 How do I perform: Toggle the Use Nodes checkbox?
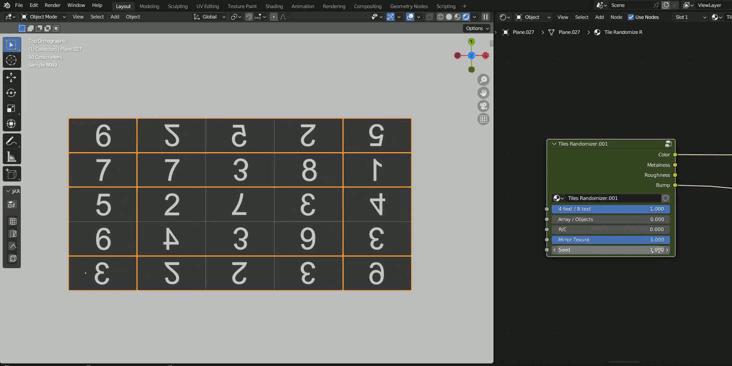[x=631, y=17]
